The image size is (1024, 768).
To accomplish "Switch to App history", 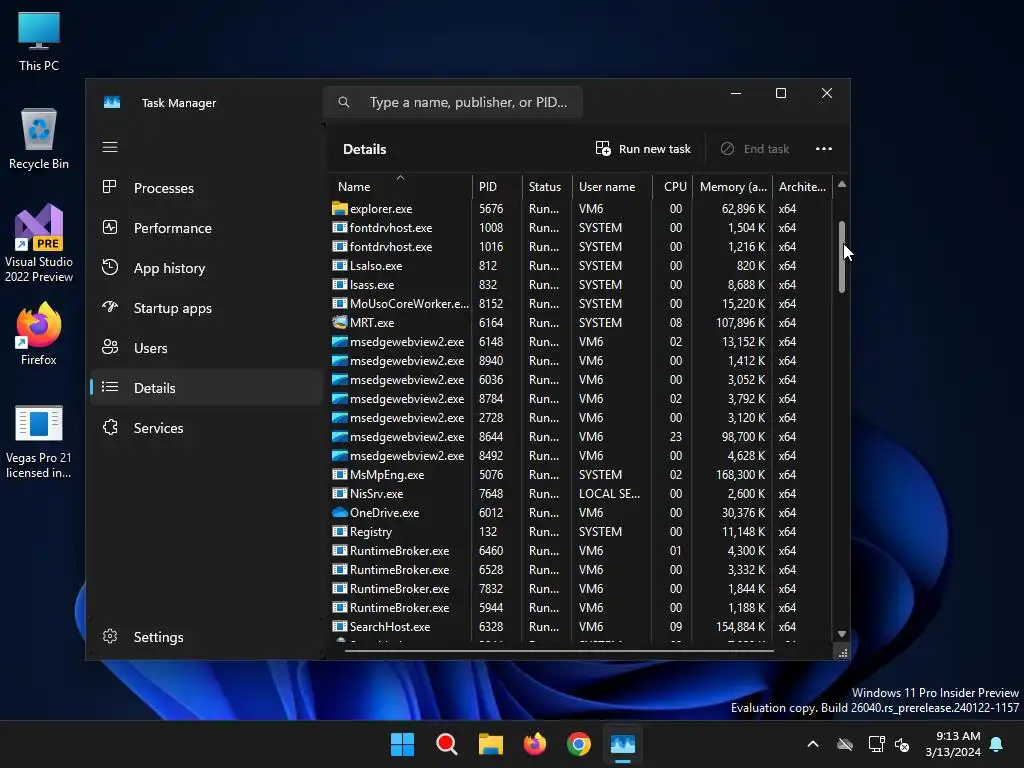I will point(206,268).
